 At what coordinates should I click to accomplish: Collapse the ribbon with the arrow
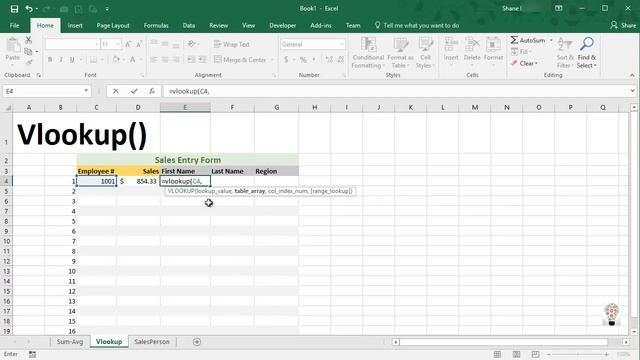tap(632, 75)
